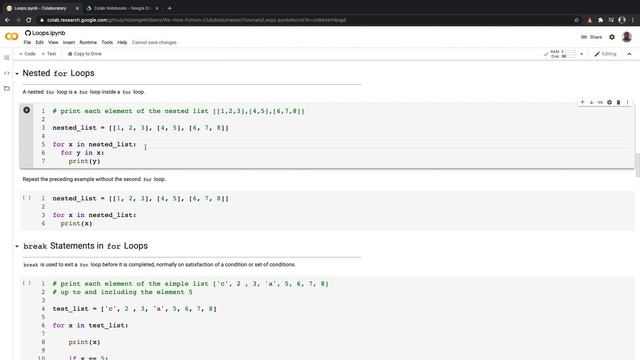
Task: Open the Chrome menu dots
Action: tap(633, 20)
